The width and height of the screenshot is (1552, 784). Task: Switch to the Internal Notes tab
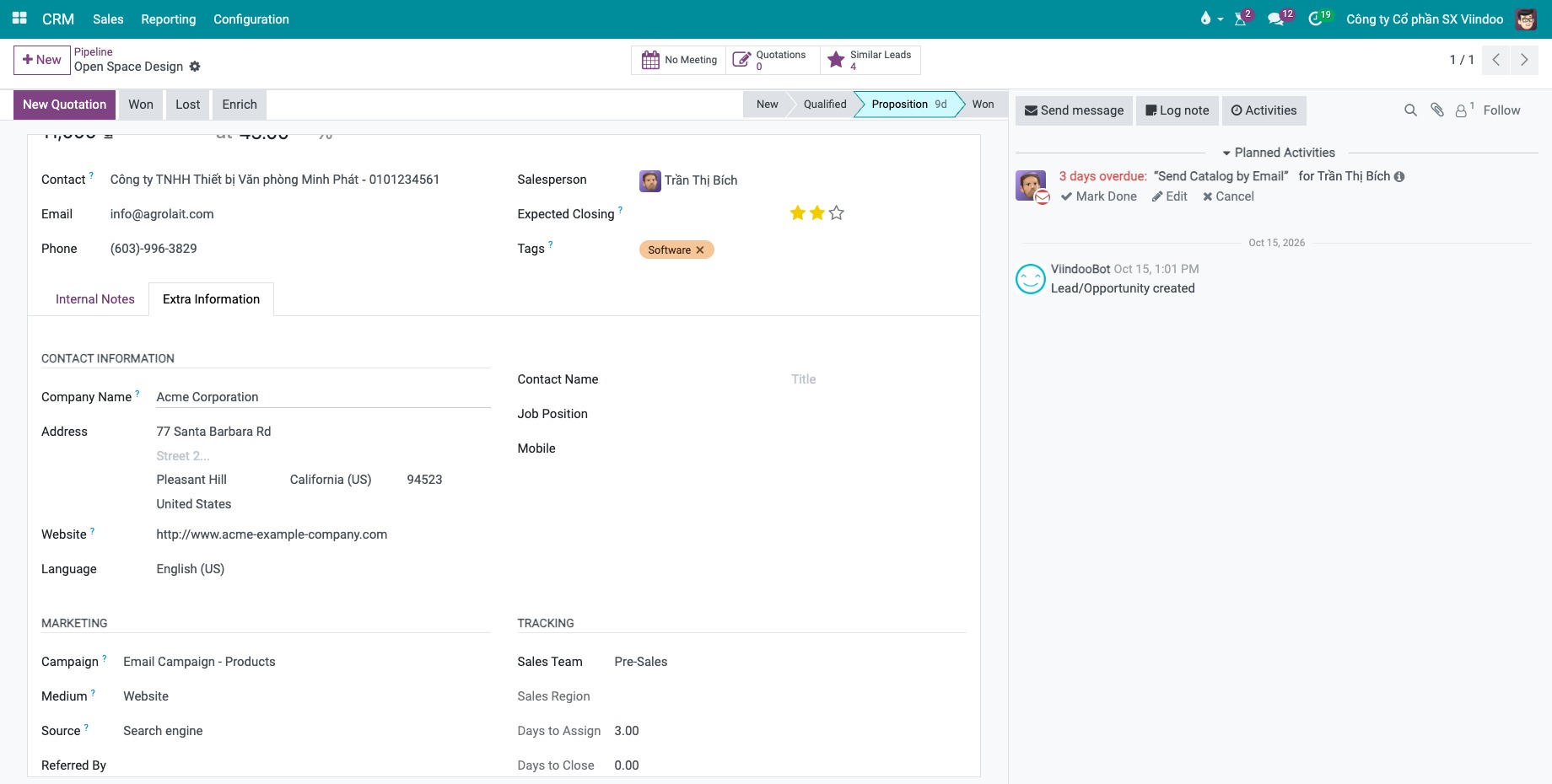coord(95,299)
